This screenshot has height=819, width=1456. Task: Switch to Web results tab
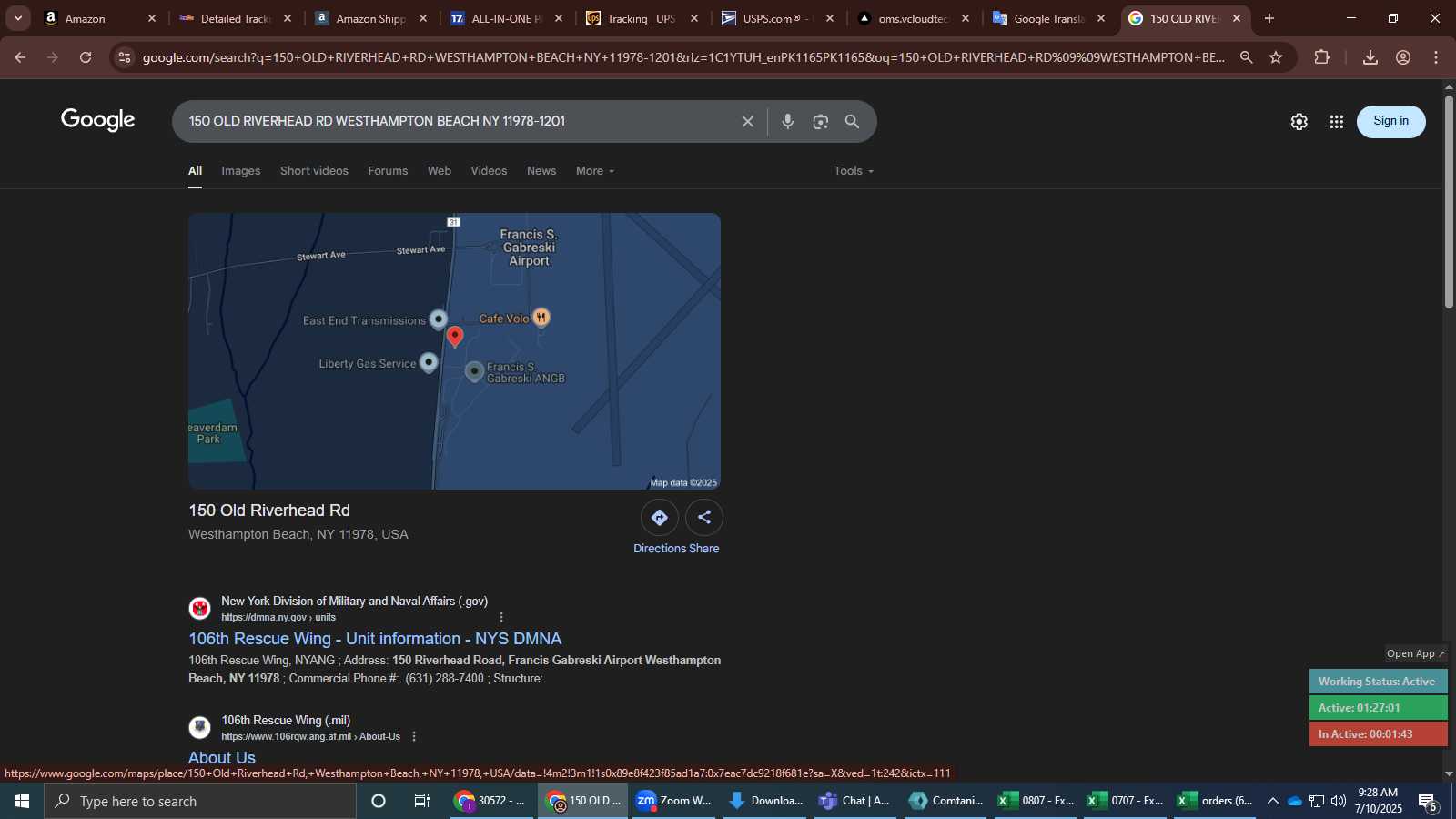coord(440,171)
